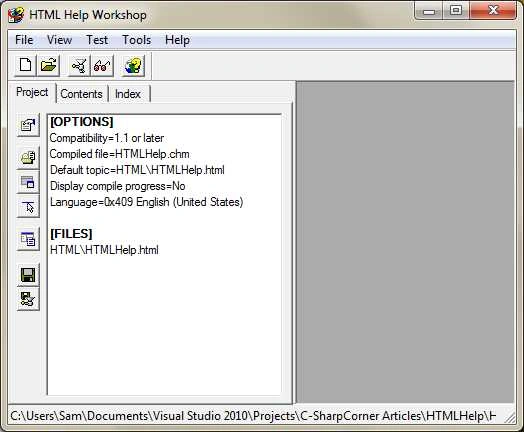Select the [OPTIONS] section header

[x=82, y=122]
